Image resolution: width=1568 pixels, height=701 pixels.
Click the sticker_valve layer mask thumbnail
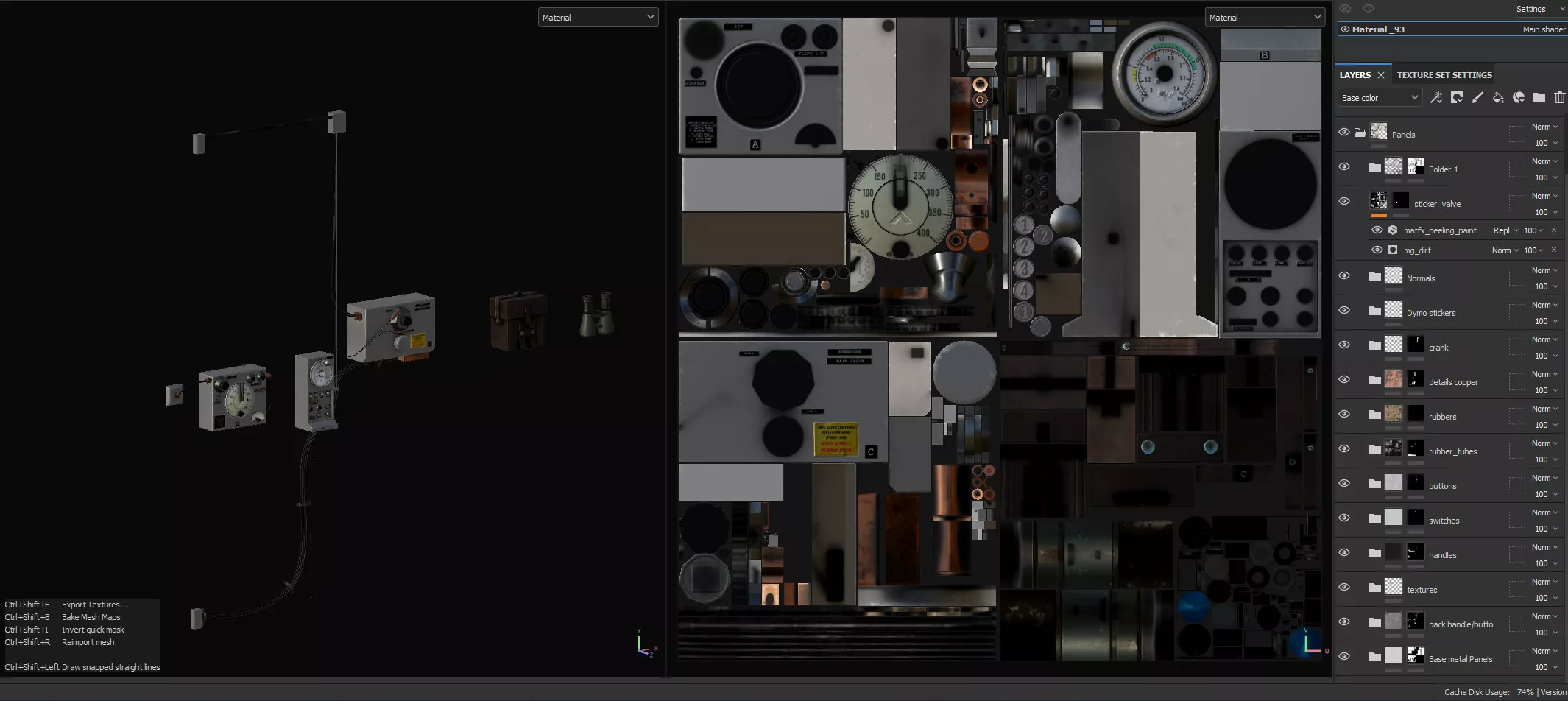click(1401, 201)
